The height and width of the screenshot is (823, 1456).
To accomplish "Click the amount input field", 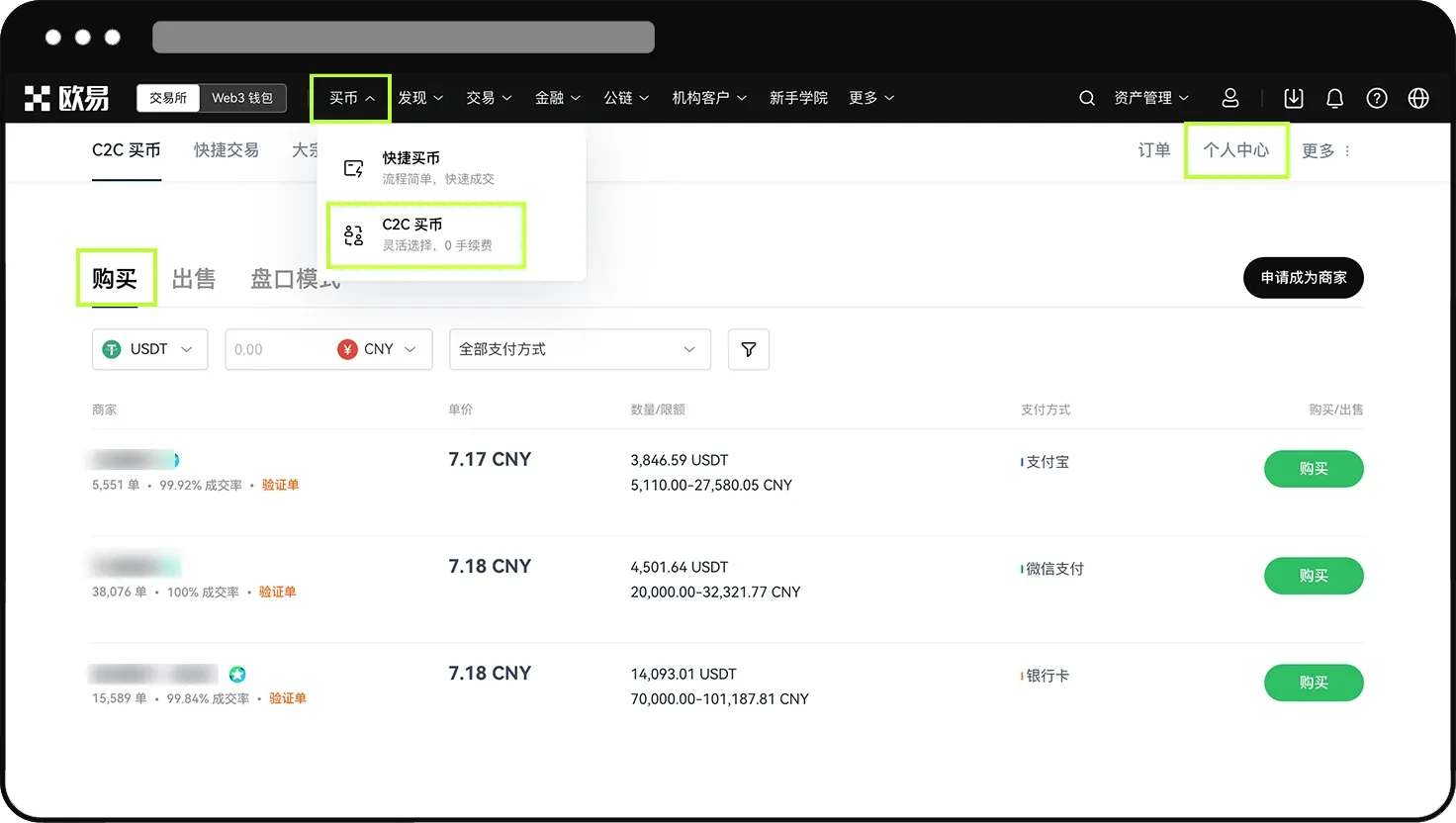I will pos(277,349).
